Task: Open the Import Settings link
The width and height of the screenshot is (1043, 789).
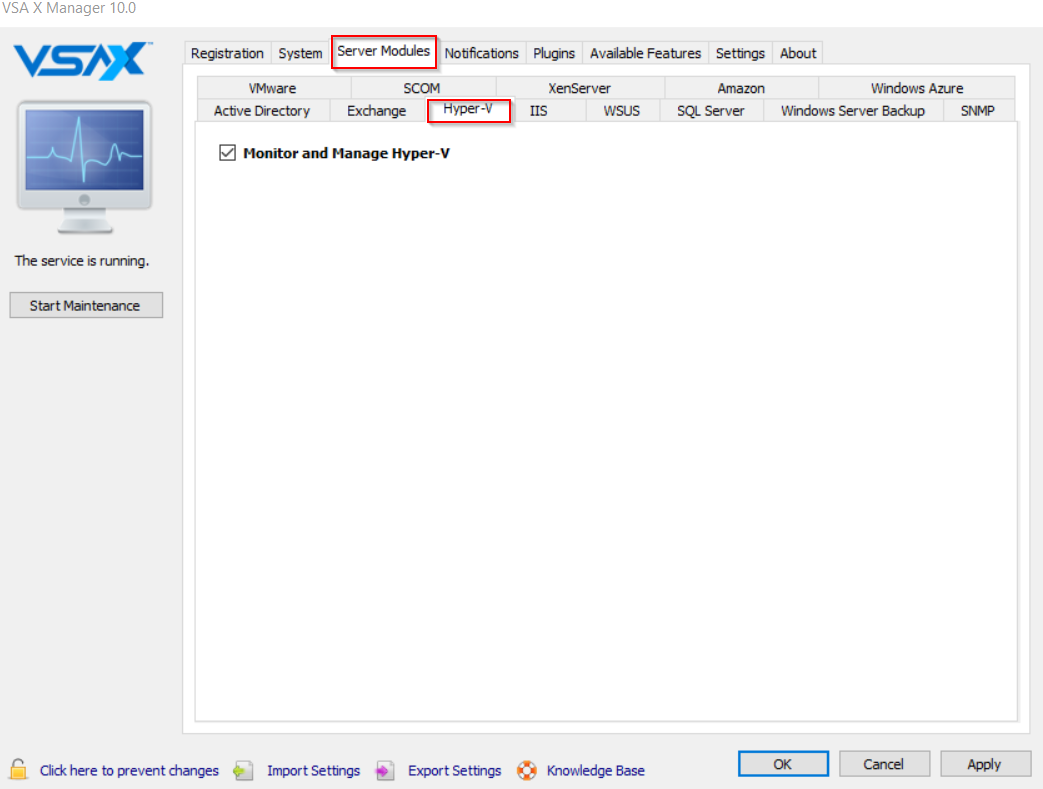Action: tap(313, 770)
